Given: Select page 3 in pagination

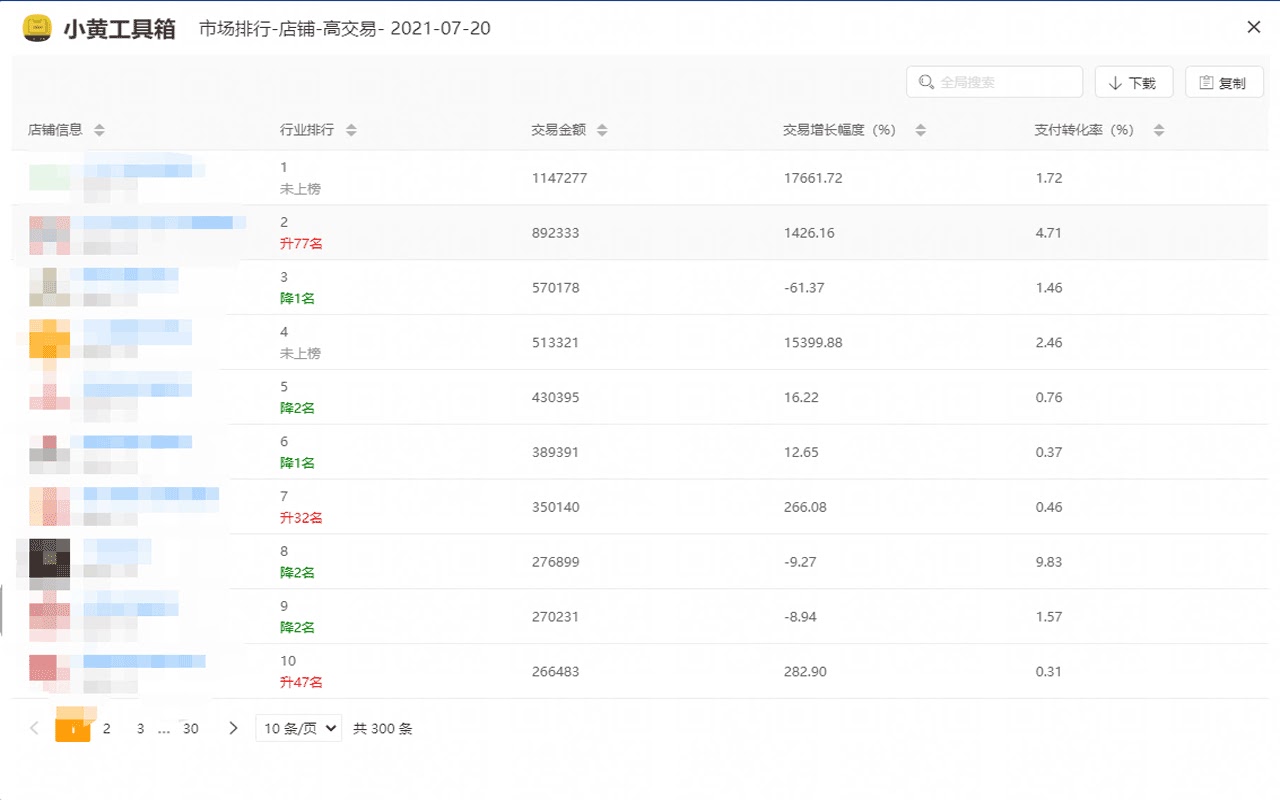Looking at the screenshot, I should click(141, 729).
